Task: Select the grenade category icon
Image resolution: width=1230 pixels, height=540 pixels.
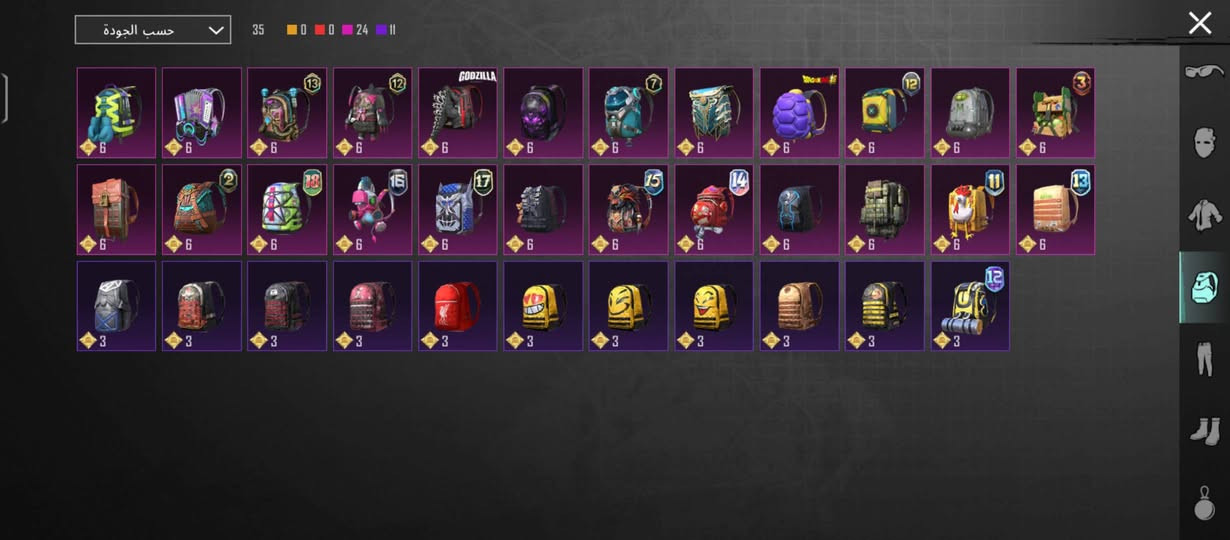Action: click(x=1204, y=501)
